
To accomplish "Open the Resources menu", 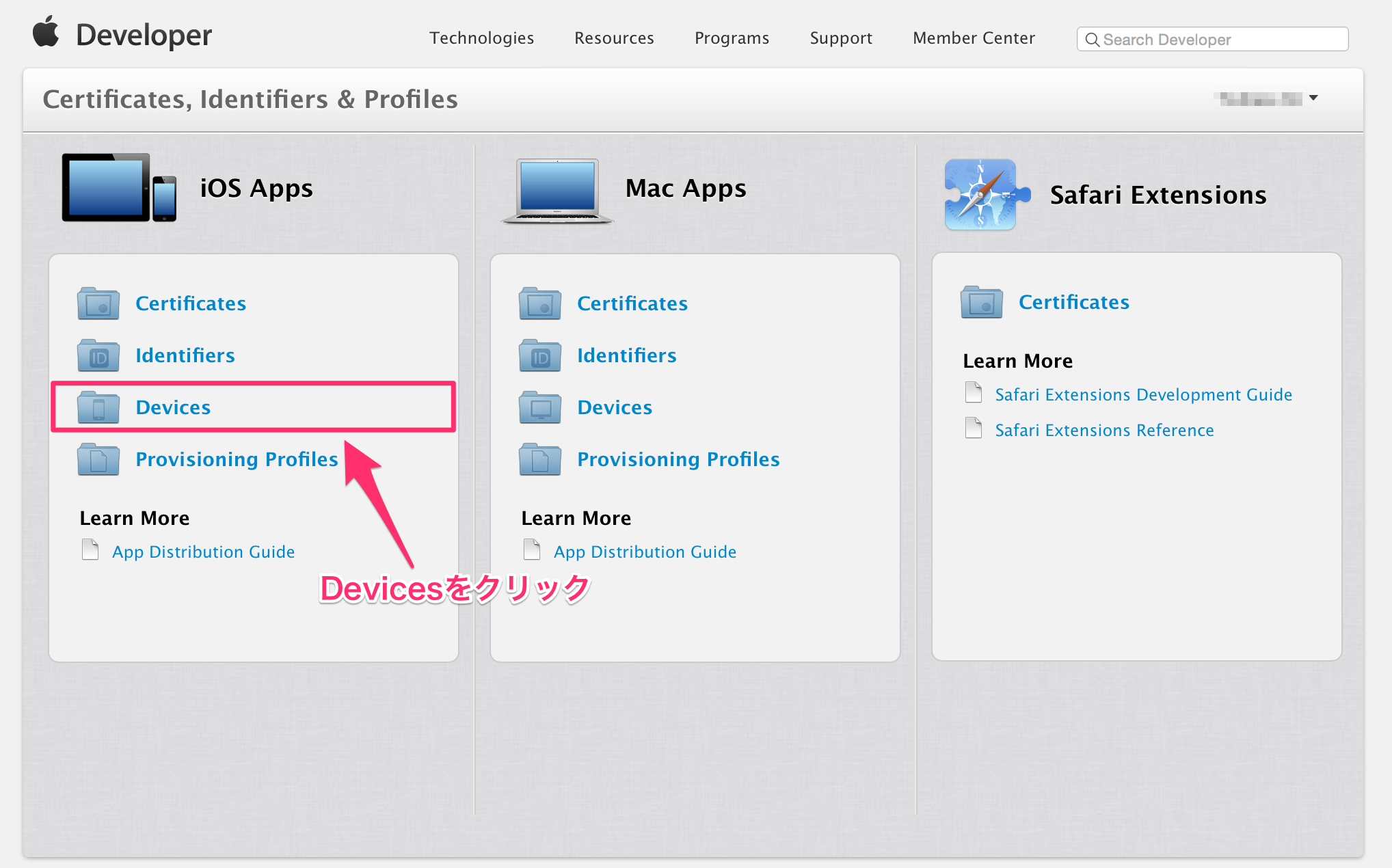I will pos(614,38).
